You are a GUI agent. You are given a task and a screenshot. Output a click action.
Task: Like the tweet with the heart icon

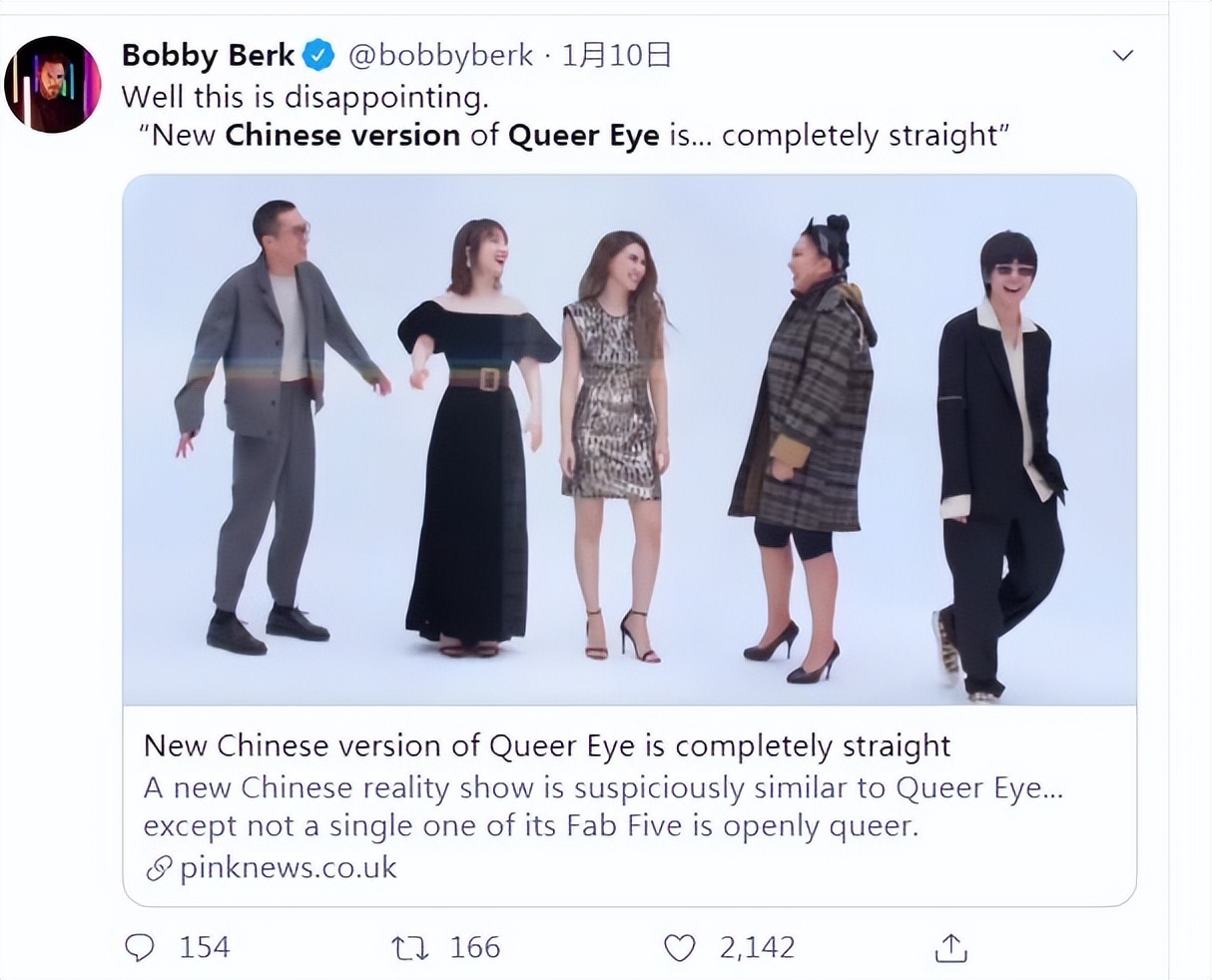click(x=679, y=947)
